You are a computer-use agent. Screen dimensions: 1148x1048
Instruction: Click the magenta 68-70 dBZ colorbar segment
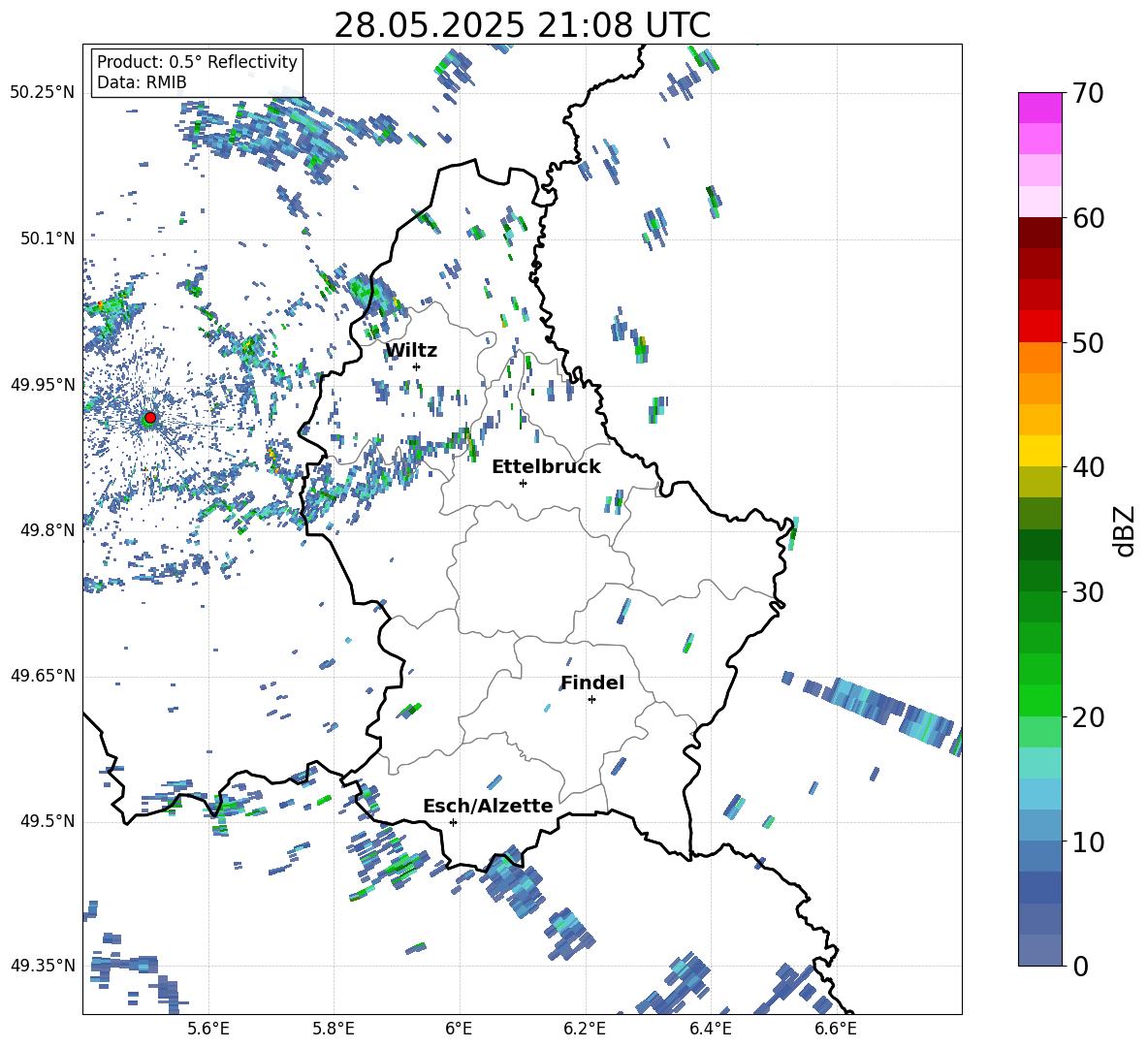1039,108
